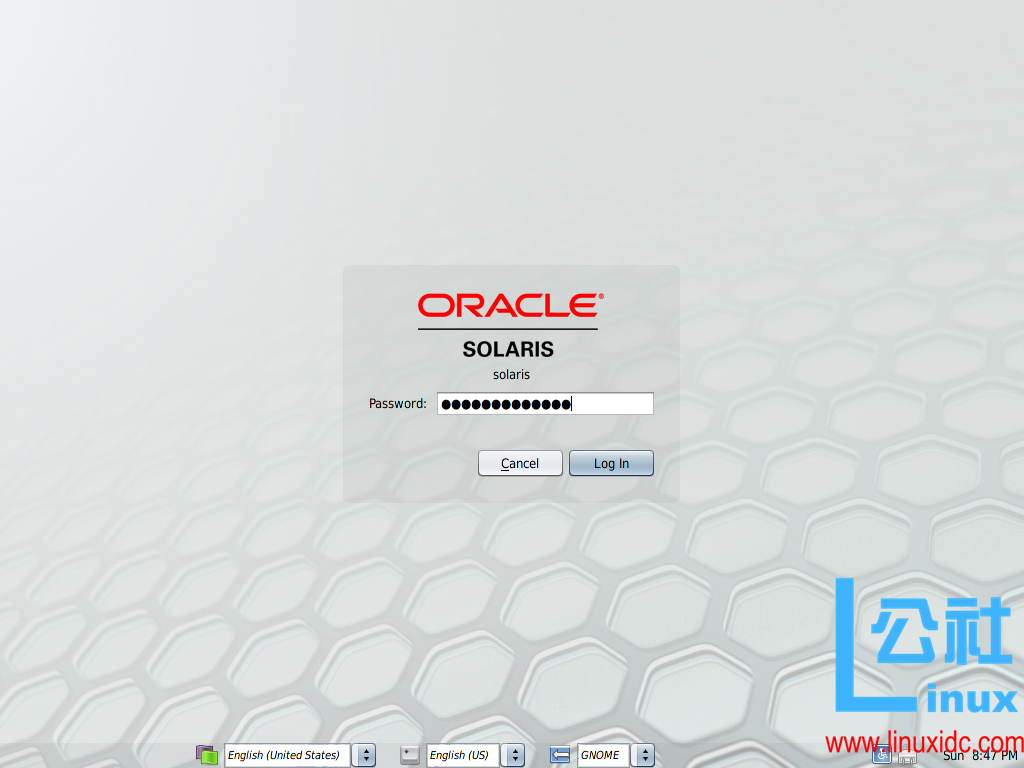Cancel the login attempt
This screenshot has height=768, width=1024.
pos(520,463)
